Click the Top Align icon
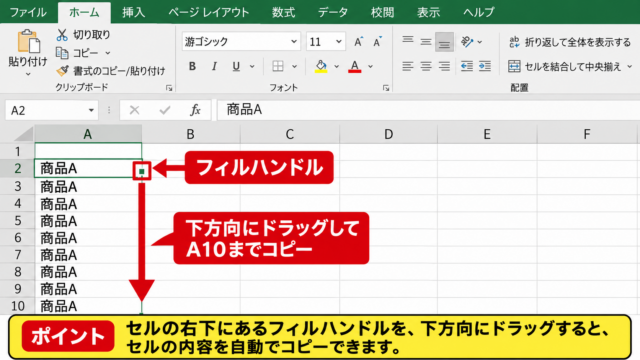Image resolution: width=640 pixels, height=360 pixels. point(407,40)
